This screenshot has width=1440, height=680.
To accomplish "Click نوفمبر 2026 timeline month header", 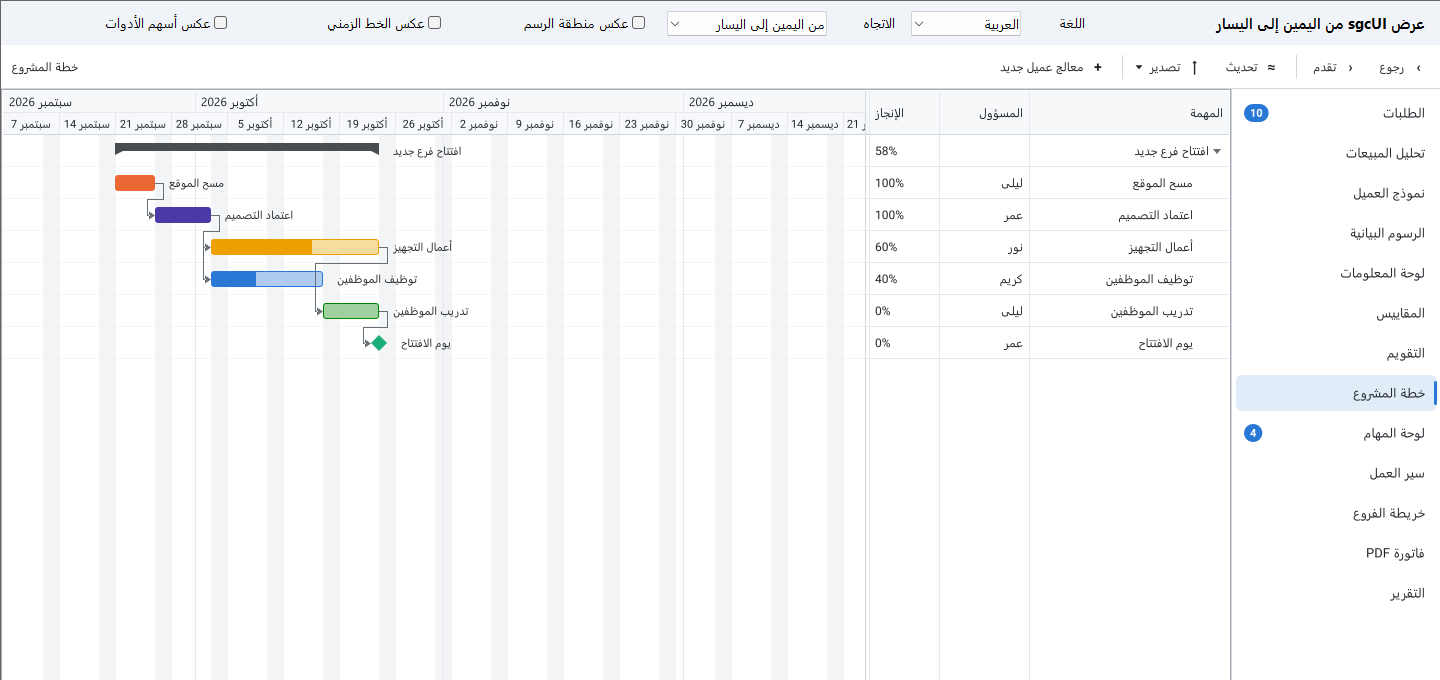I will [x=563, y=102].
